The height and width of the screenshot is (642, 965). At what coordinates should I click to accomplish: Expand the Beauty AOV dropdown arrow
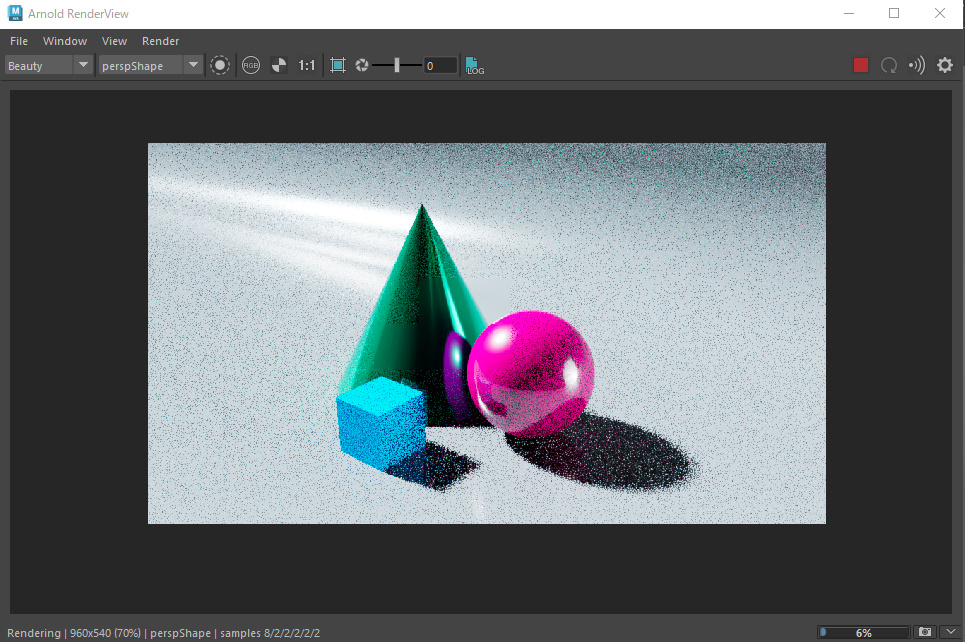83,65
